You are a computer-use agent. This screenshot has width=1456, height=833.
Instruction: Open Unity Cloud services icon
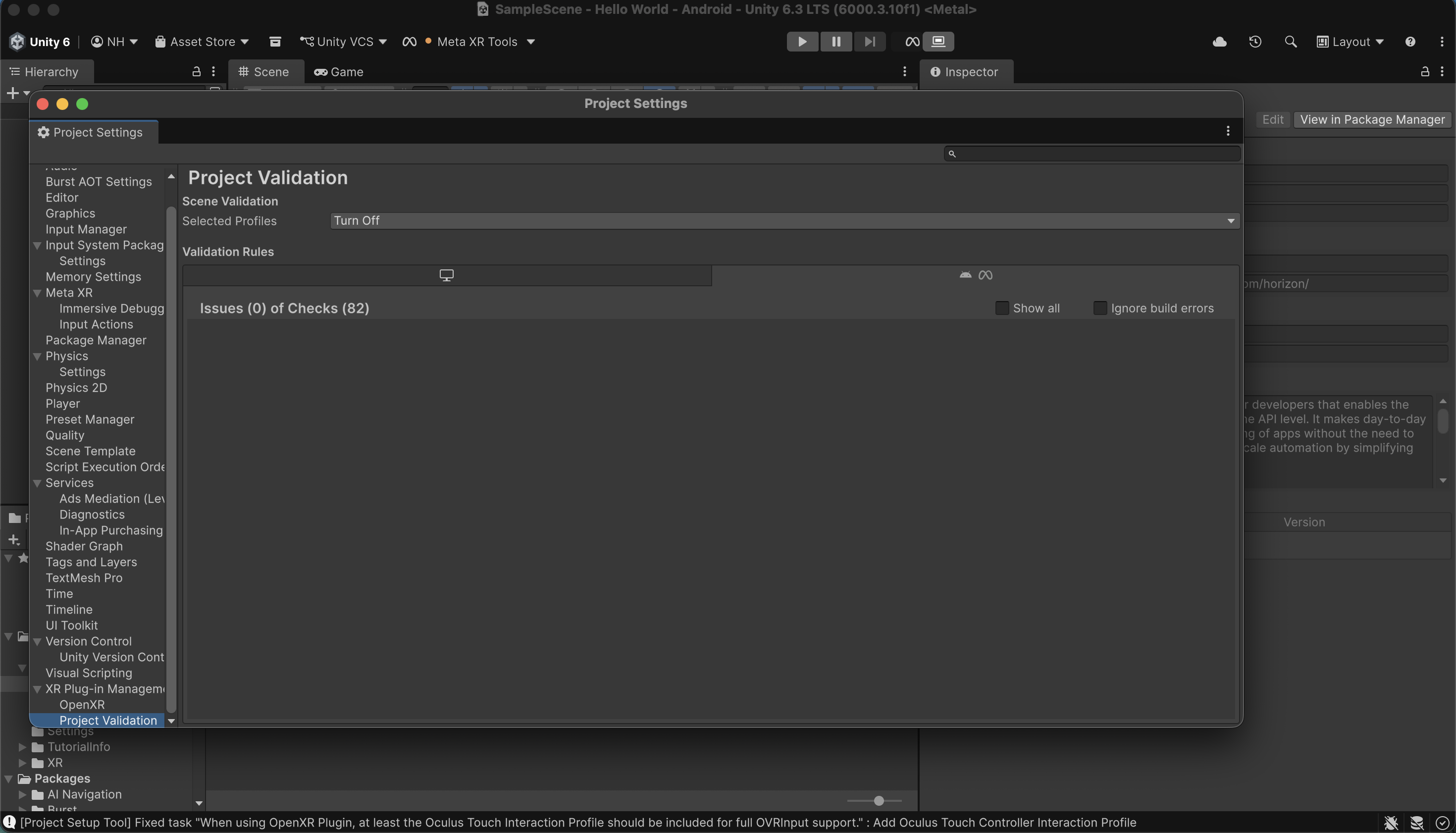(1220, 41)
